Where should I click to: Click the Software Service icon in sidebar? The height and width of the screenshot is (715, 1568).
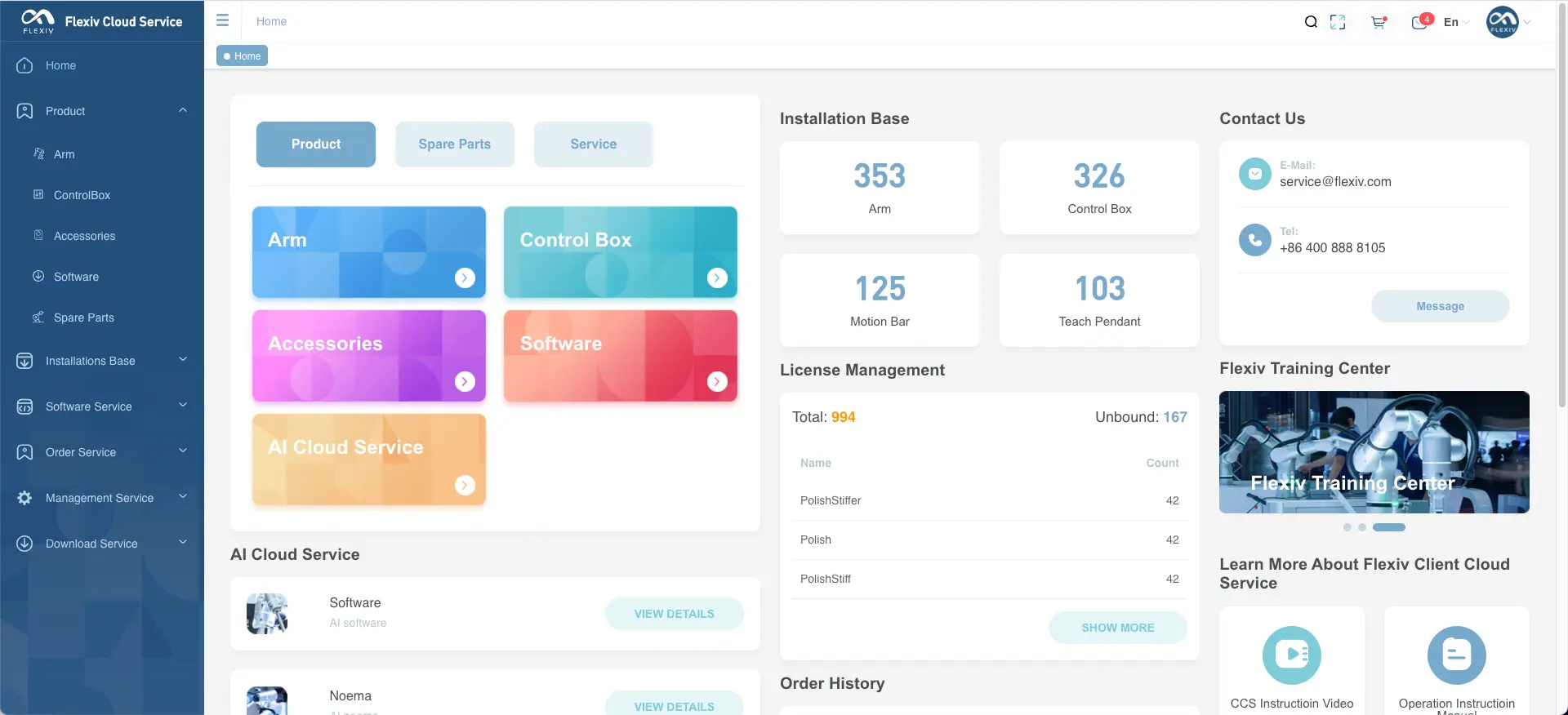pyautogui.click(x=25, y=406)
